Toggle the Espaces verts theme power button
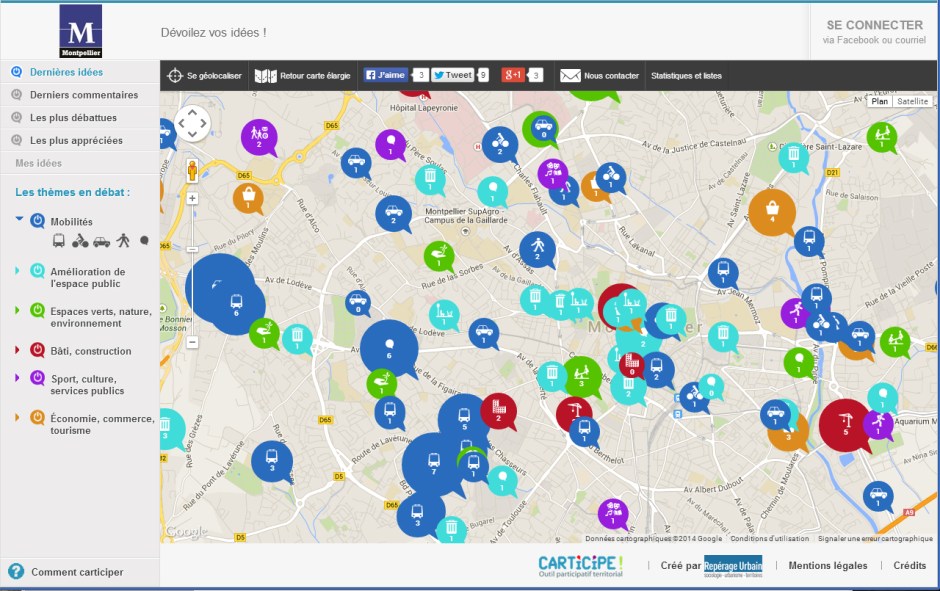The height and width of the screenshot is (591, 940). tap(37, 311)
